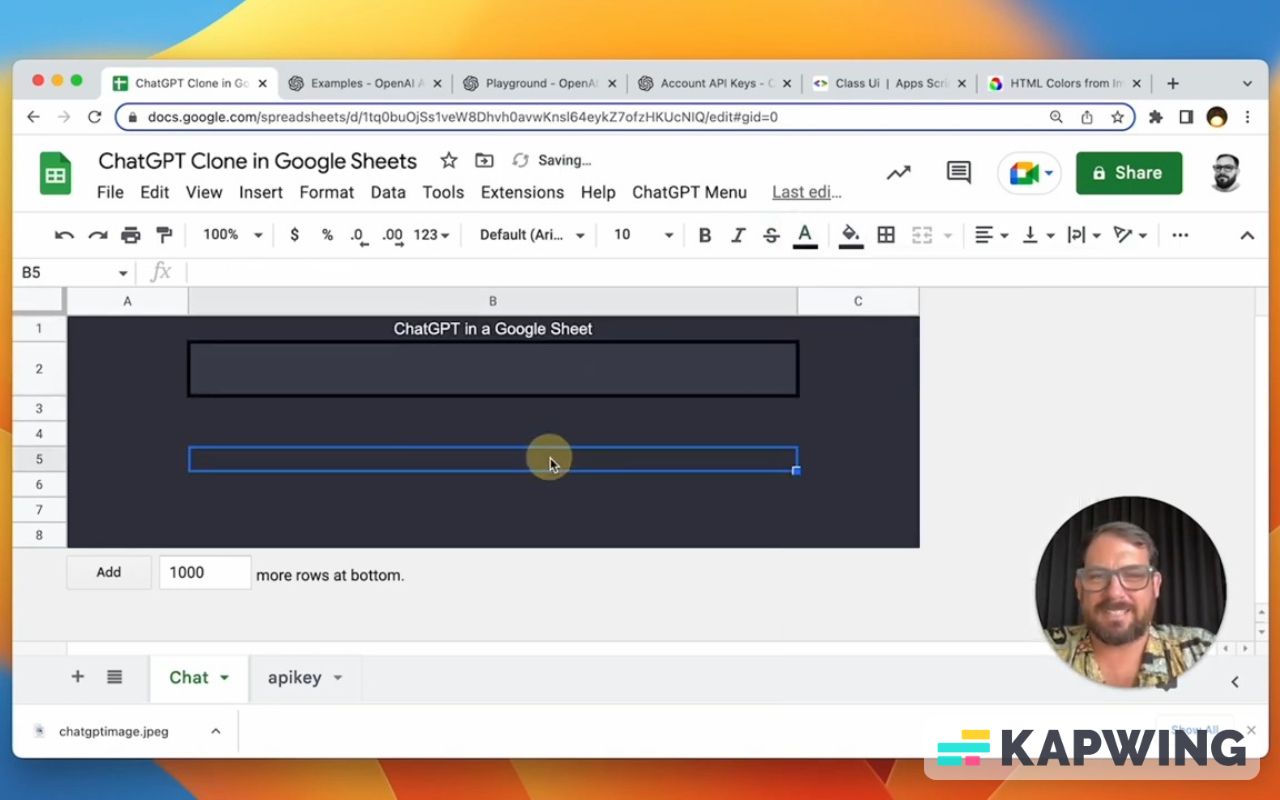Open the File menu
The width and height of the screenshot is (1280, 800).
110,192
